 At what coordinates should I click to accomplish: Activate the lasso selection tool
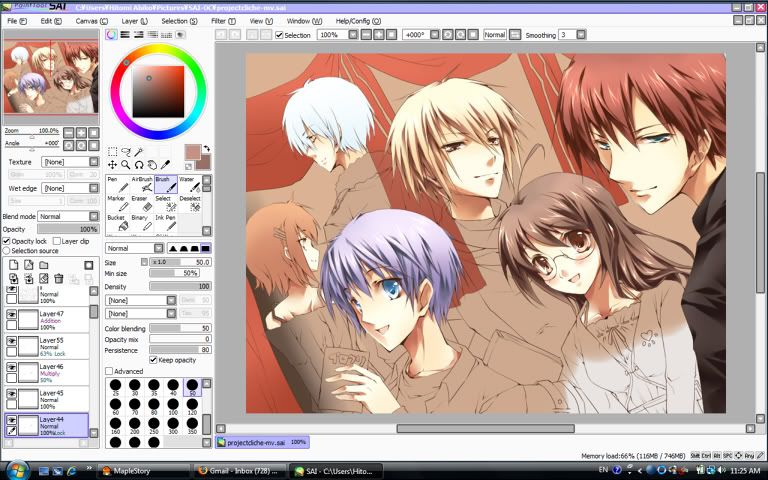pos(126,152)
